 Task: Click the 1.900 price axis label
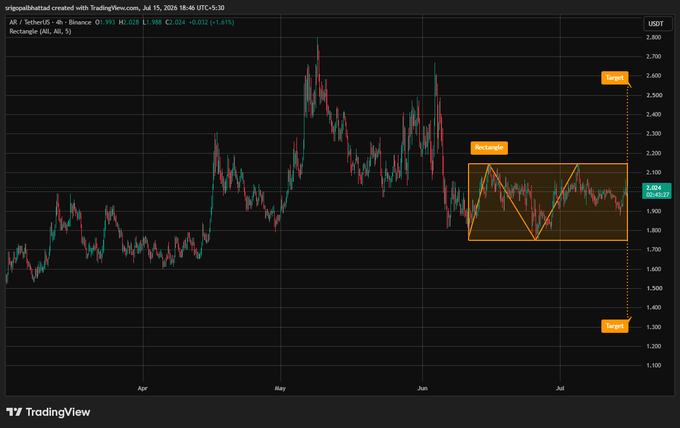[654, 211]
